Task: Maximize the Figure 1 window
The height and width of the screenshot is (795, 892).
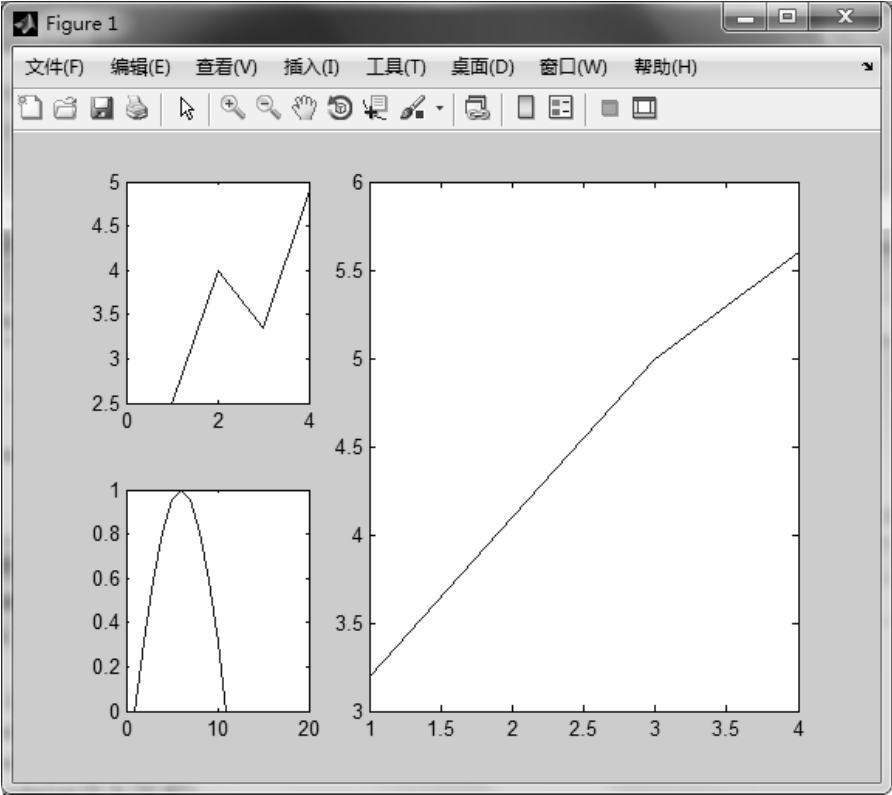Action: (787, 17)
